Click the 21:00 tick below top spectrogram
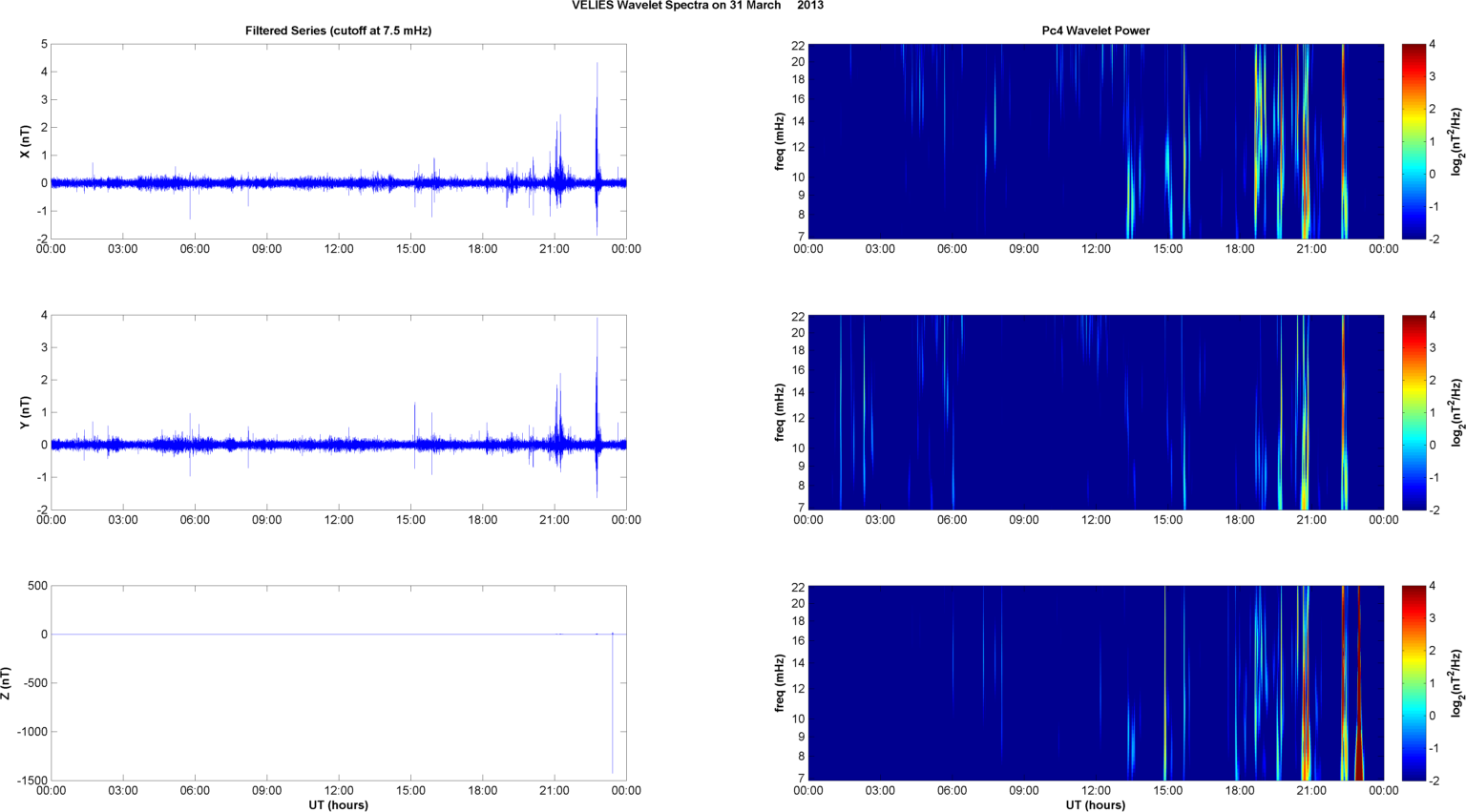Image resolution: width=1466 pixels, height=812 pixels. 1311,249
